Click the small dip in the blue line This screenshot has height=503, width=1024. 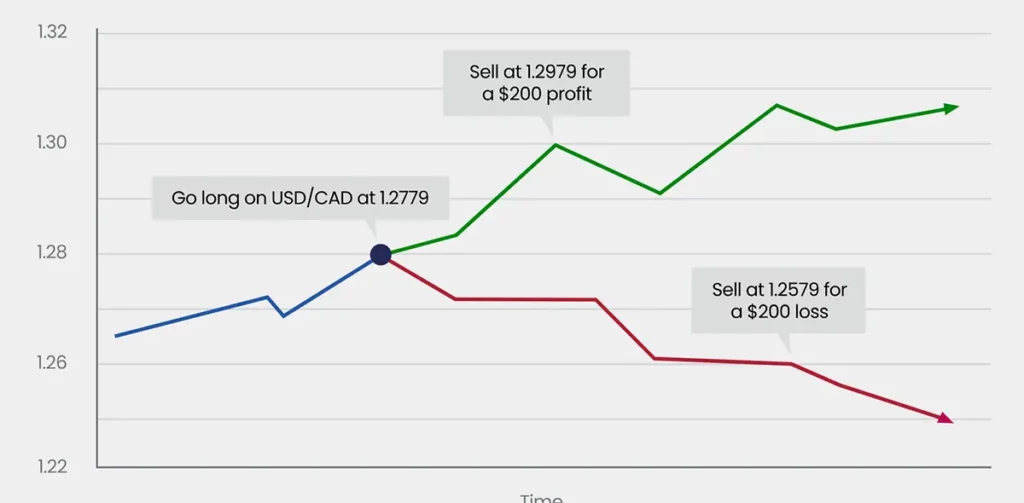tap(283, 316)
